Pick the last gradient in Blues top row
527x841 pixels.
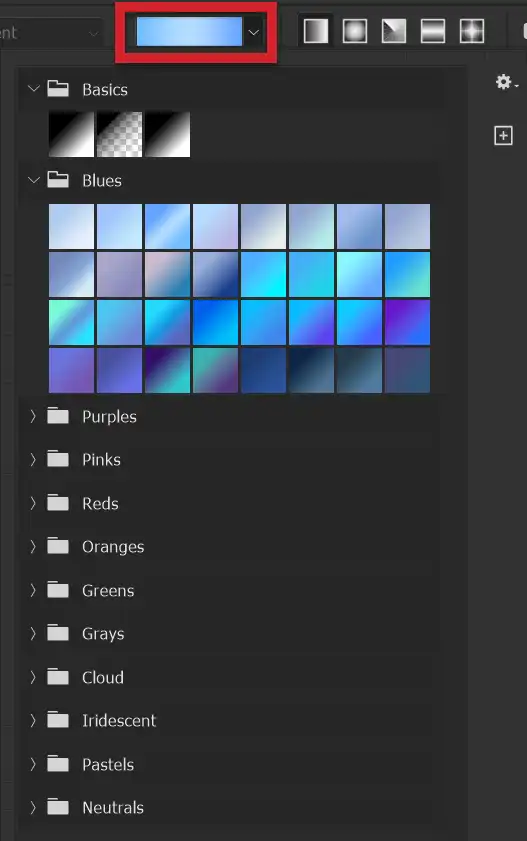(x=407, y=226)
